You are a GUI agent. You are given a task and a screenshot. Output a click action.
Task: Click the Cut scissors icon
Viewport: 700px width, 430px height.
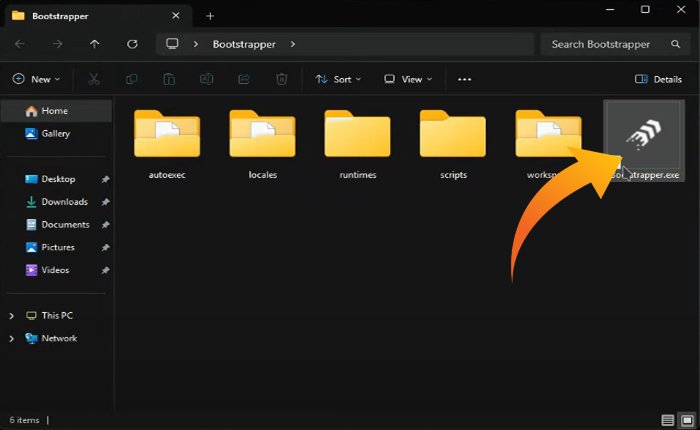94,79
